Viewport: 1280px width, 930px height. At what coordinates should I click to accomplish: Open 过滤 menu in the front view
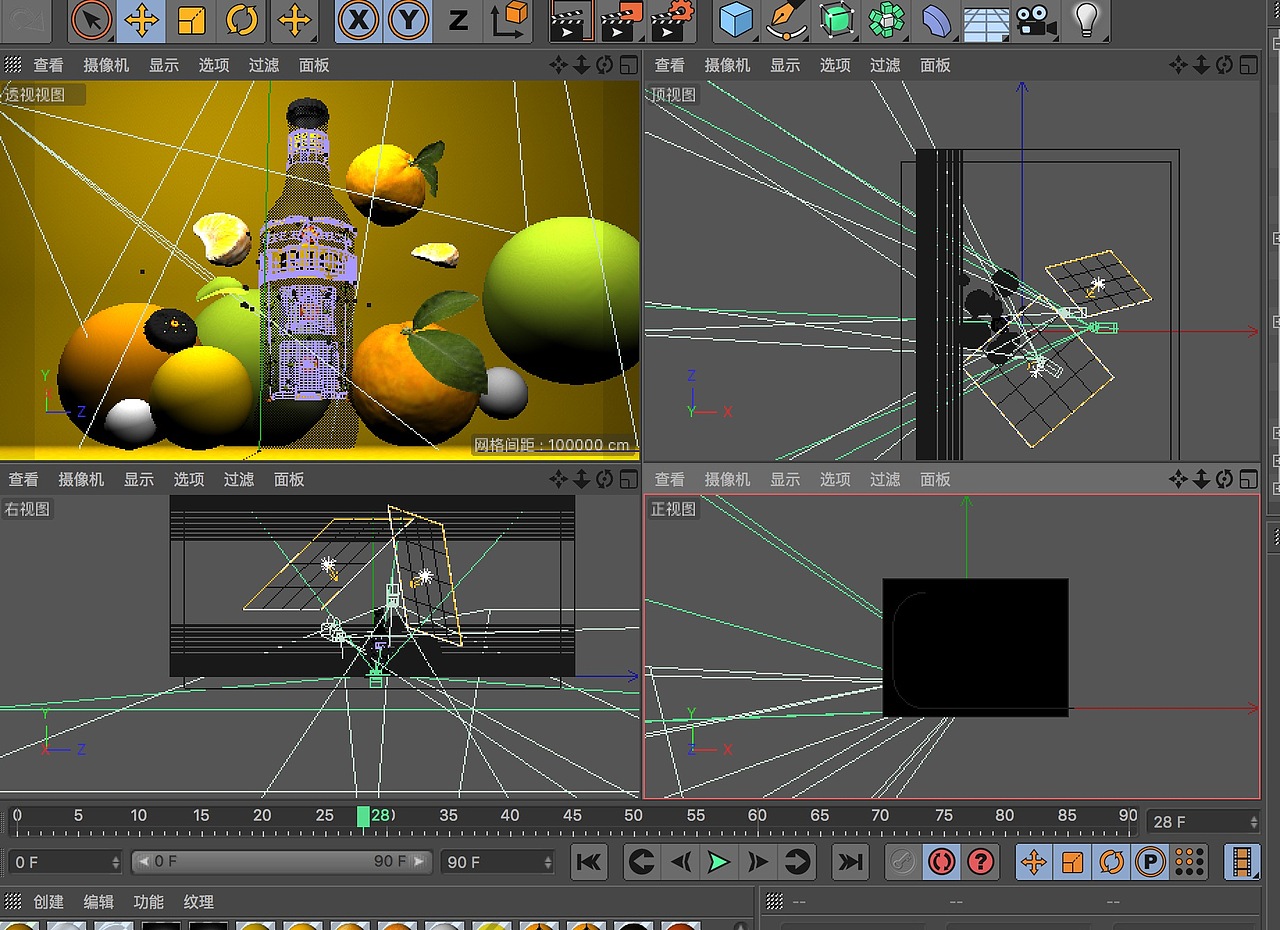(x=885, y=479)
